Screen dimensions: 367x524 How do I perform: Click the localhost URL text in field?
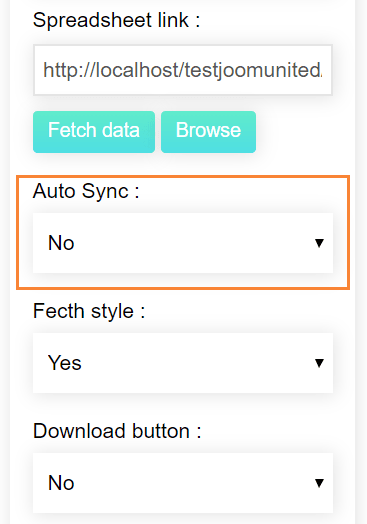tap(183, 71)
